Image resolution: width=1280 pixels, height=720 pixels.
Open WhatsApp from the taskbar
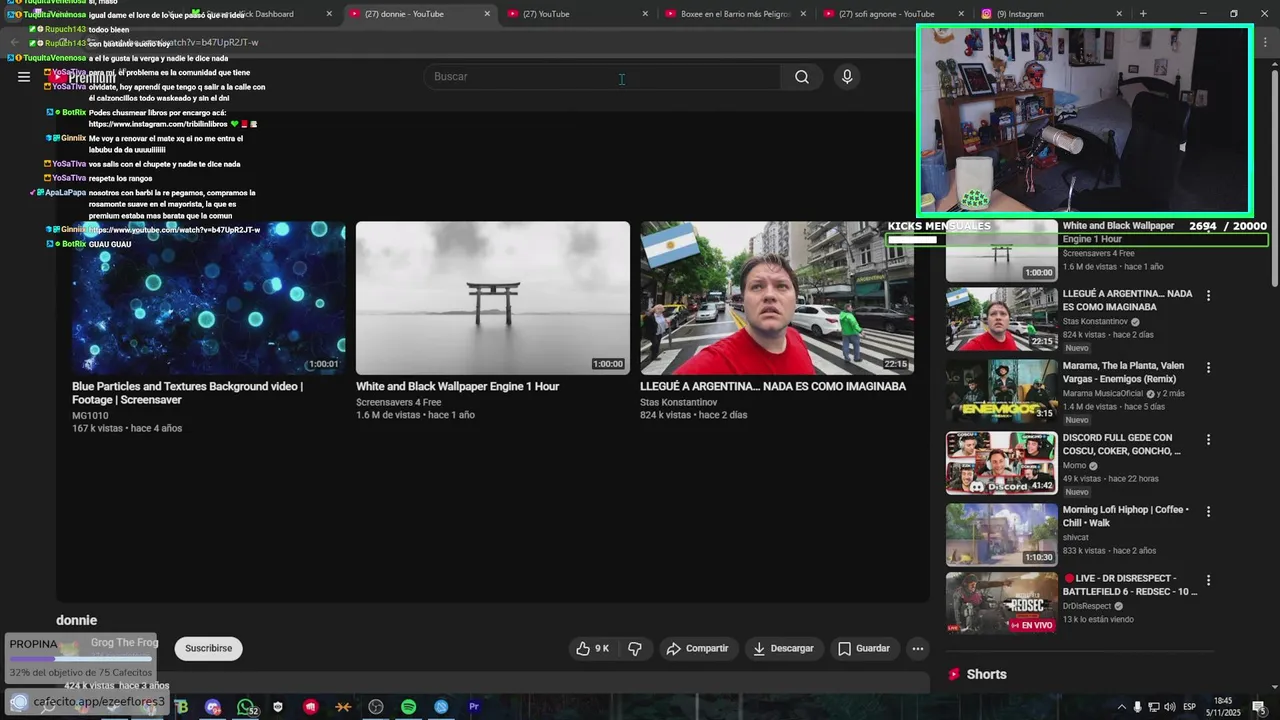point(246,707)
